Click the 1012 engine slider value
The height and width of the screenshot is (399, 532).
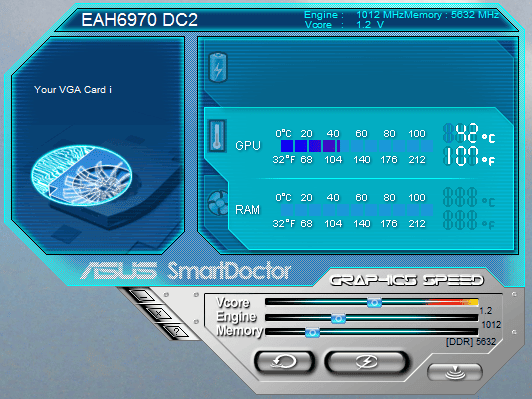(x=491, y=325)
